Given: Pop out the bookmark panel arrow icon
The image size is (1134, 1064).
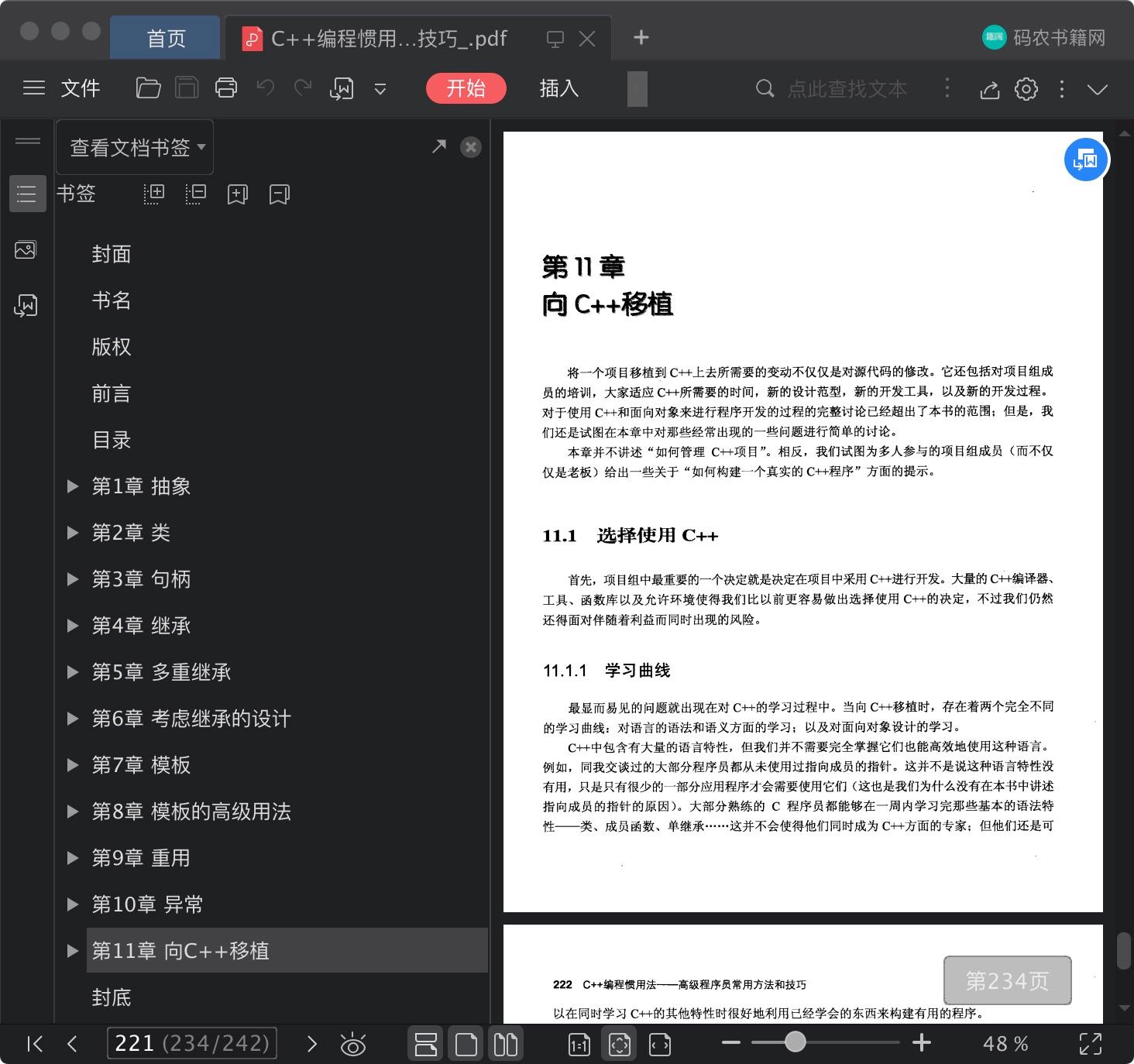Looking at the screenshot, I should (439, 146).
